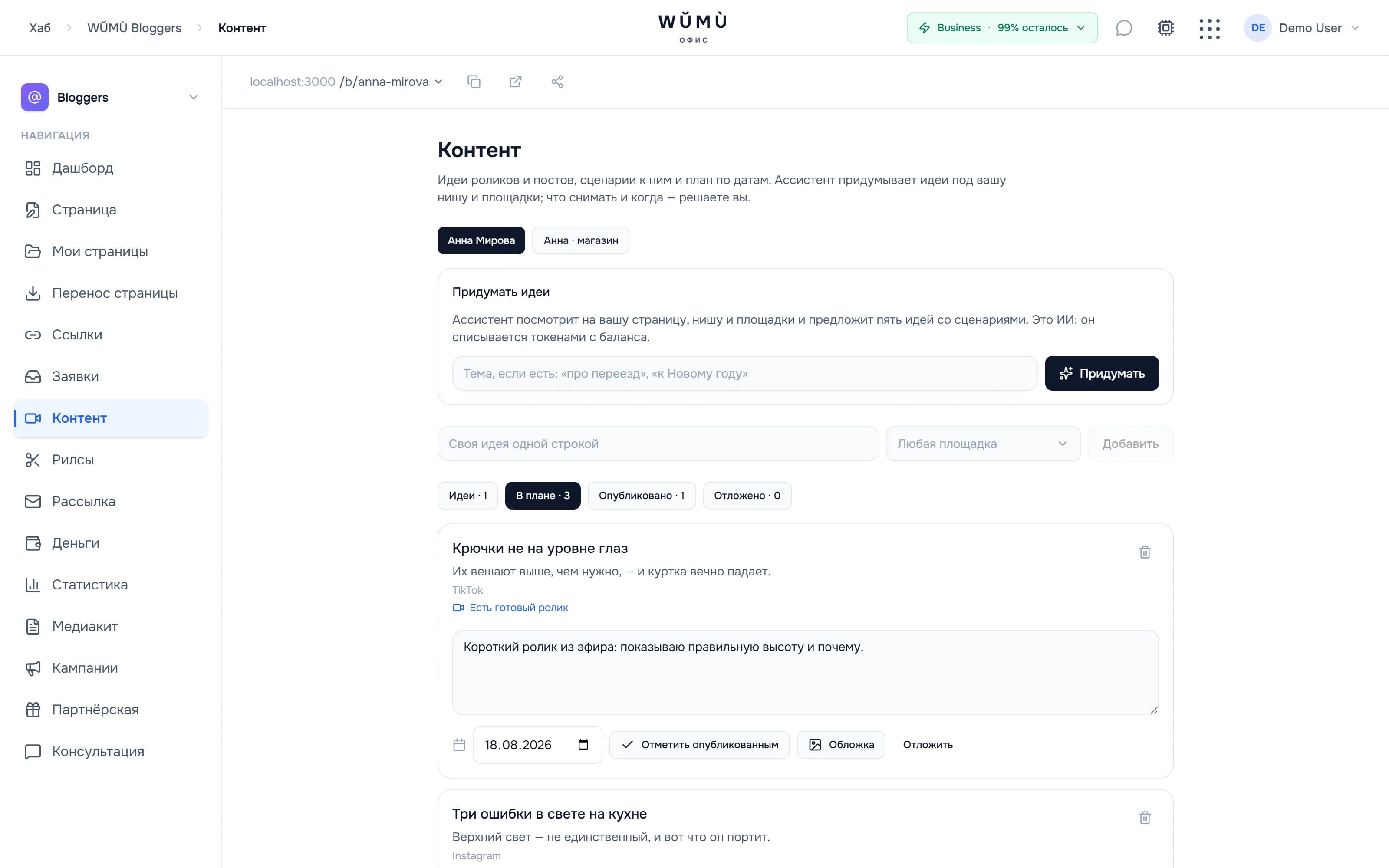Switch to Анна · магазин profile tab

580,240
